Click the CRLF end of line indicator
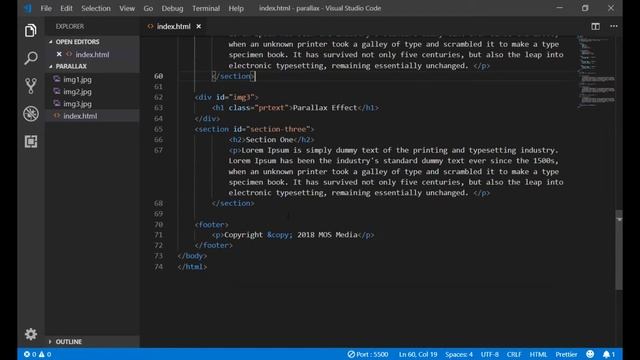 coord(514,354)
